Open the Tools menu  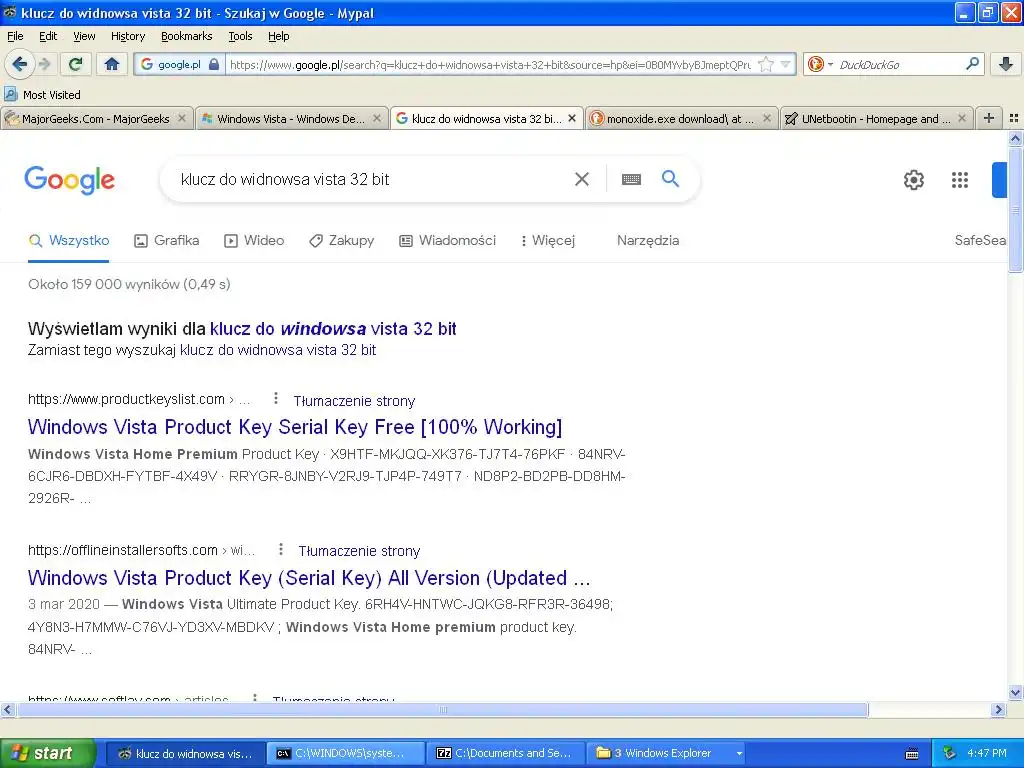(x=240, y=36)
